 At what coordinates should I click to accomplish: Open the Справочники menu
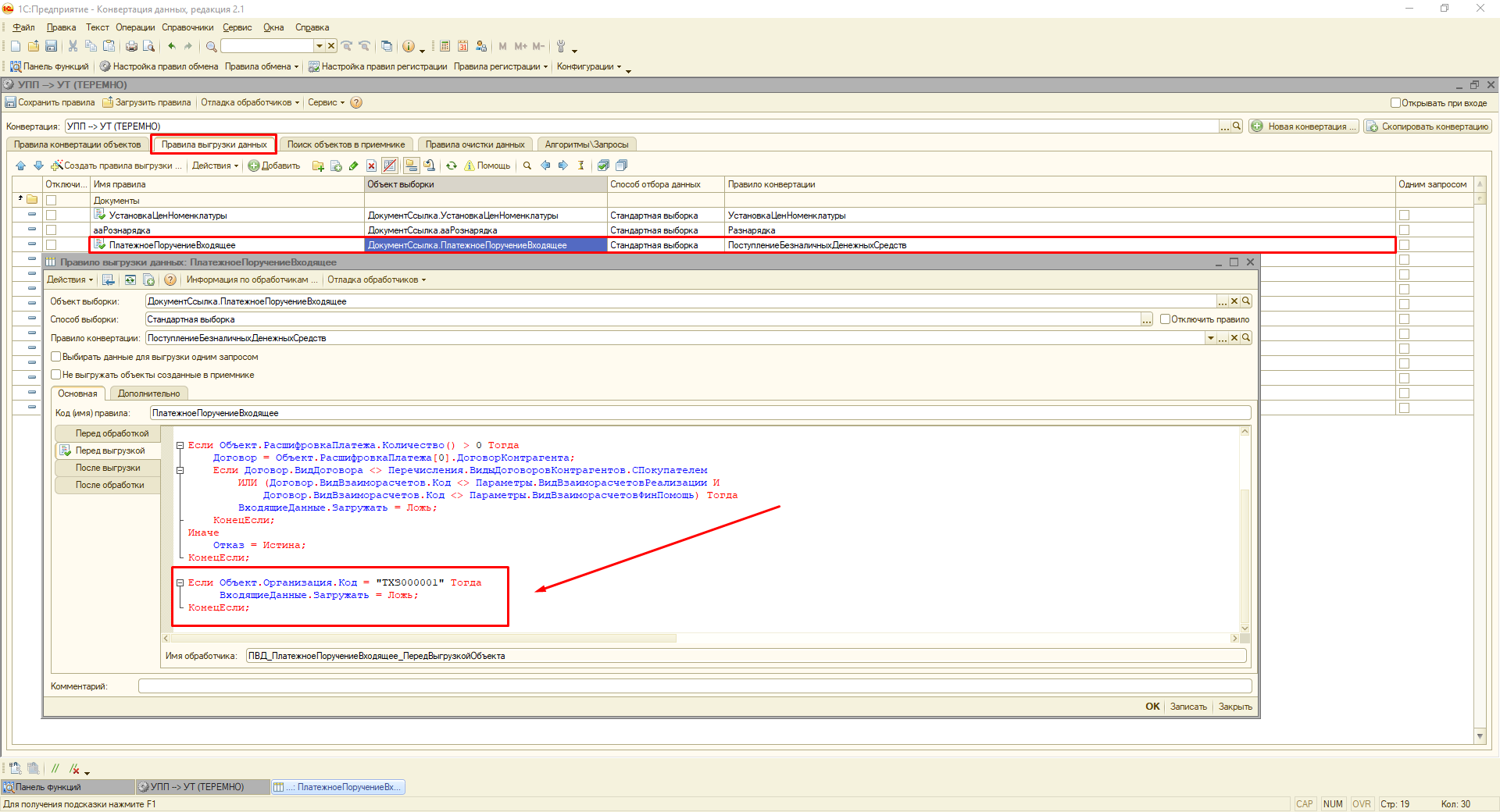pos(187,27)
